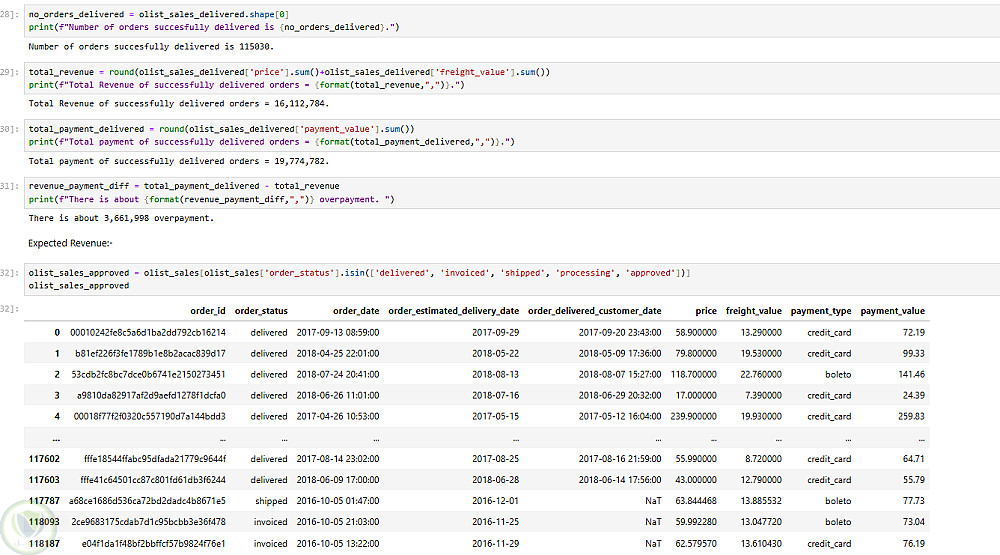Image resolution: width=1000 pixels, height=555 pixels.
Task: Click freight value 13.290000
Action: (761, 332)
